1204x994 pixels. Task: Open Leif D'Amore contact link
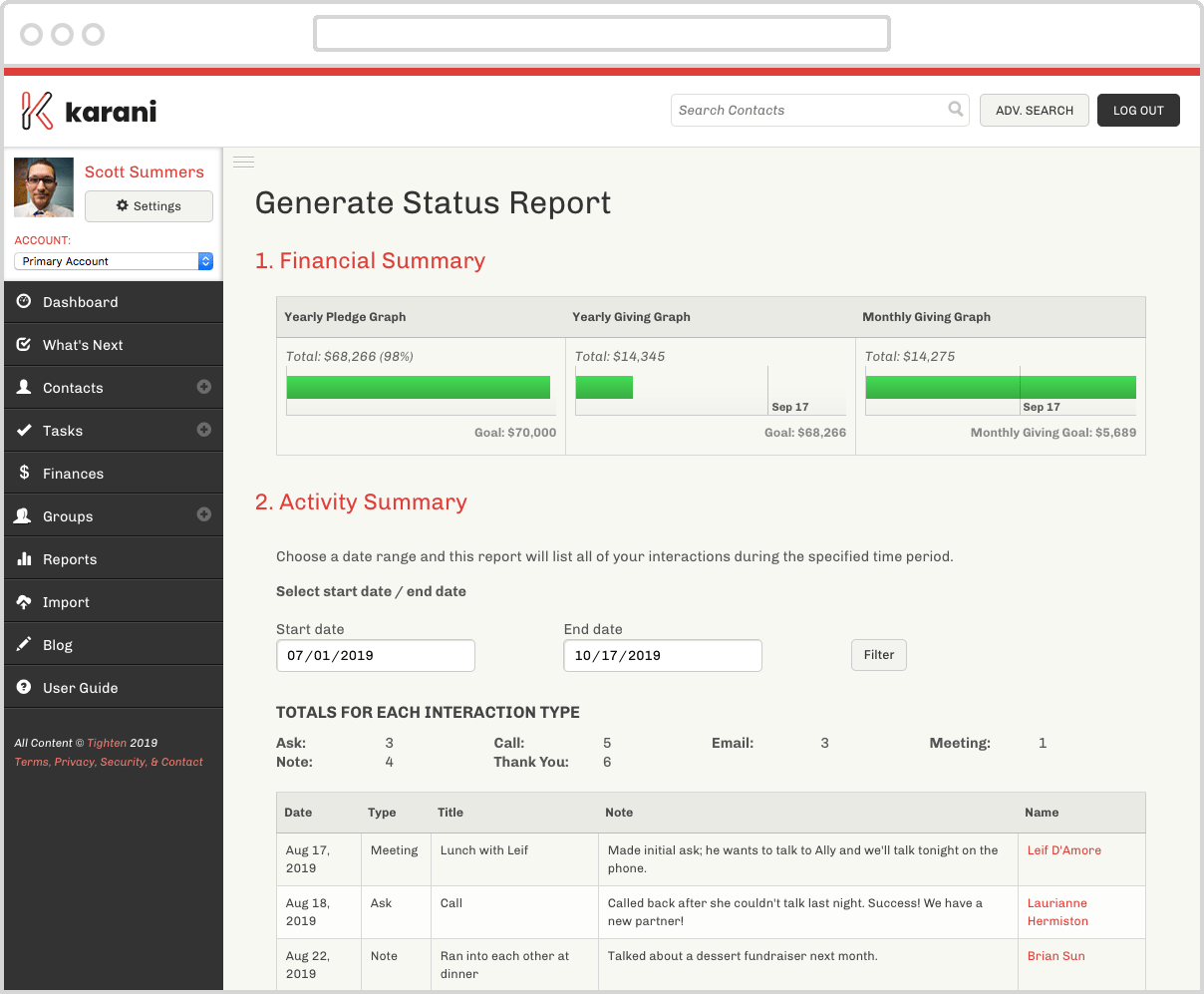point(1063,850)
